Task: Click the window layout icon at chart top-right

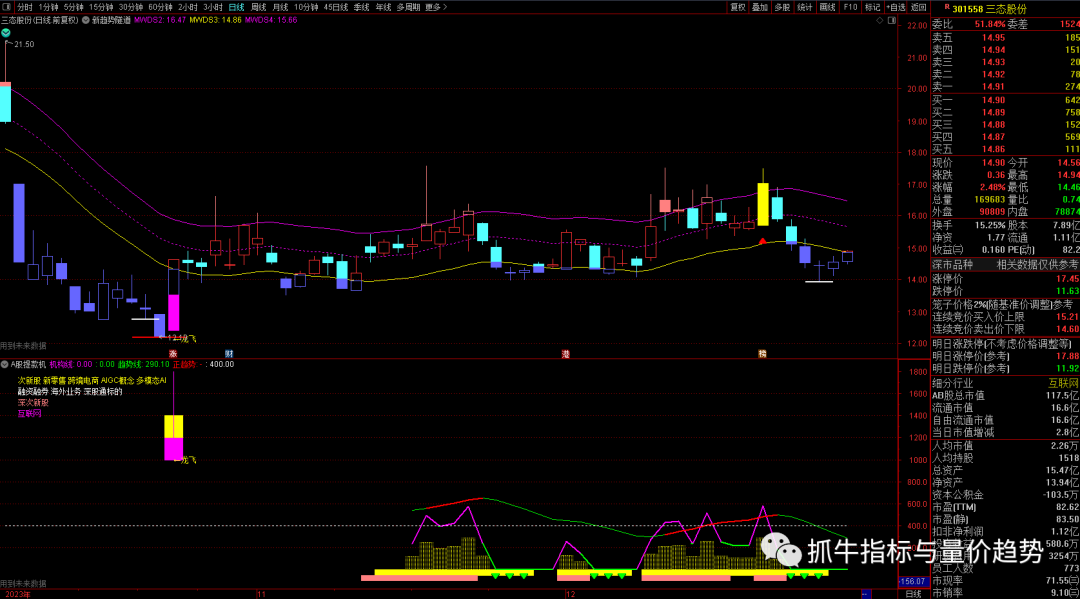Action: (x=892, y=21)
